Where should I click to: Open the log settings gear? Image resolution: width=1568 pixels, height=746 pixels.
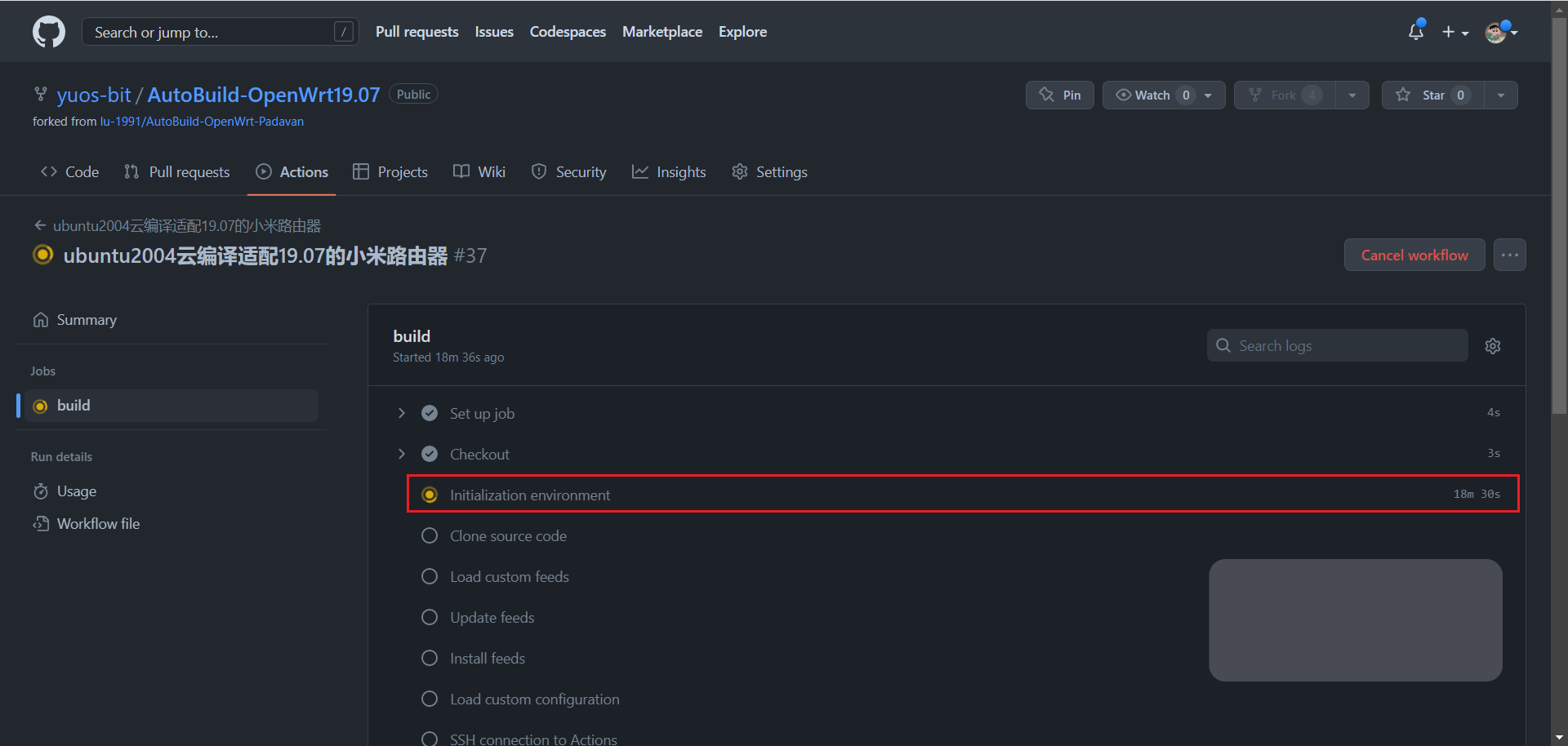pos(1493,346)
